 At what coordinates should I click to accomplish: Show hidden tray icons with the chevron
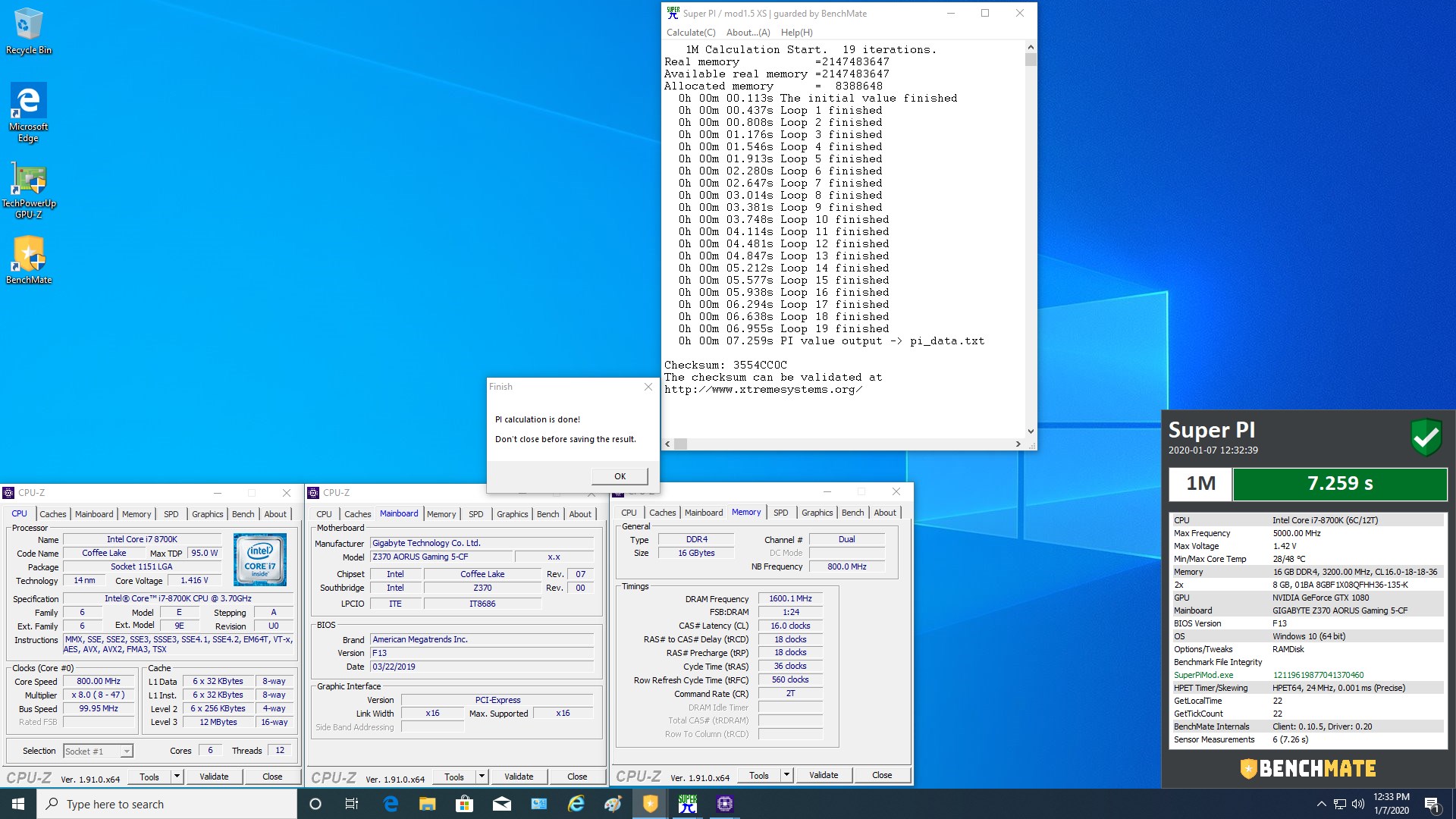(x=1321, y=804)
